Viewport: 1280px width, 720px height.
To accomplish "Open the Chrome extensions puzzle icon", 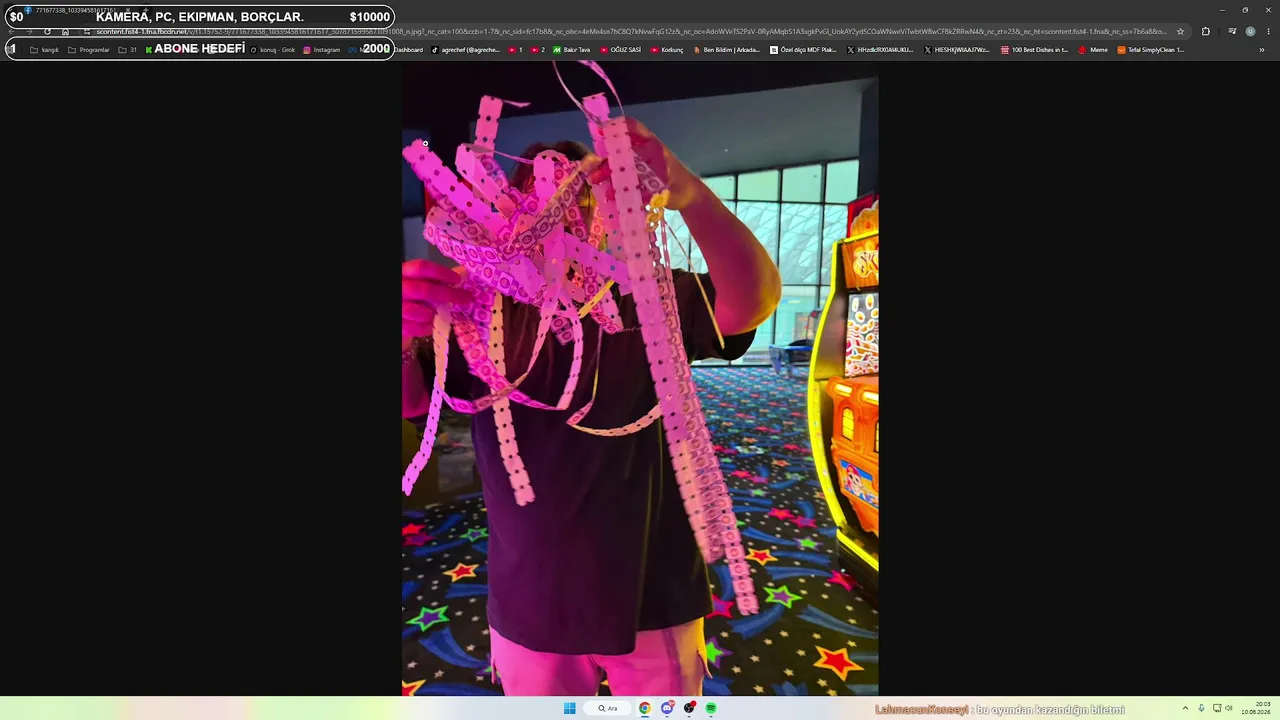I will [x=1205, y=31].
